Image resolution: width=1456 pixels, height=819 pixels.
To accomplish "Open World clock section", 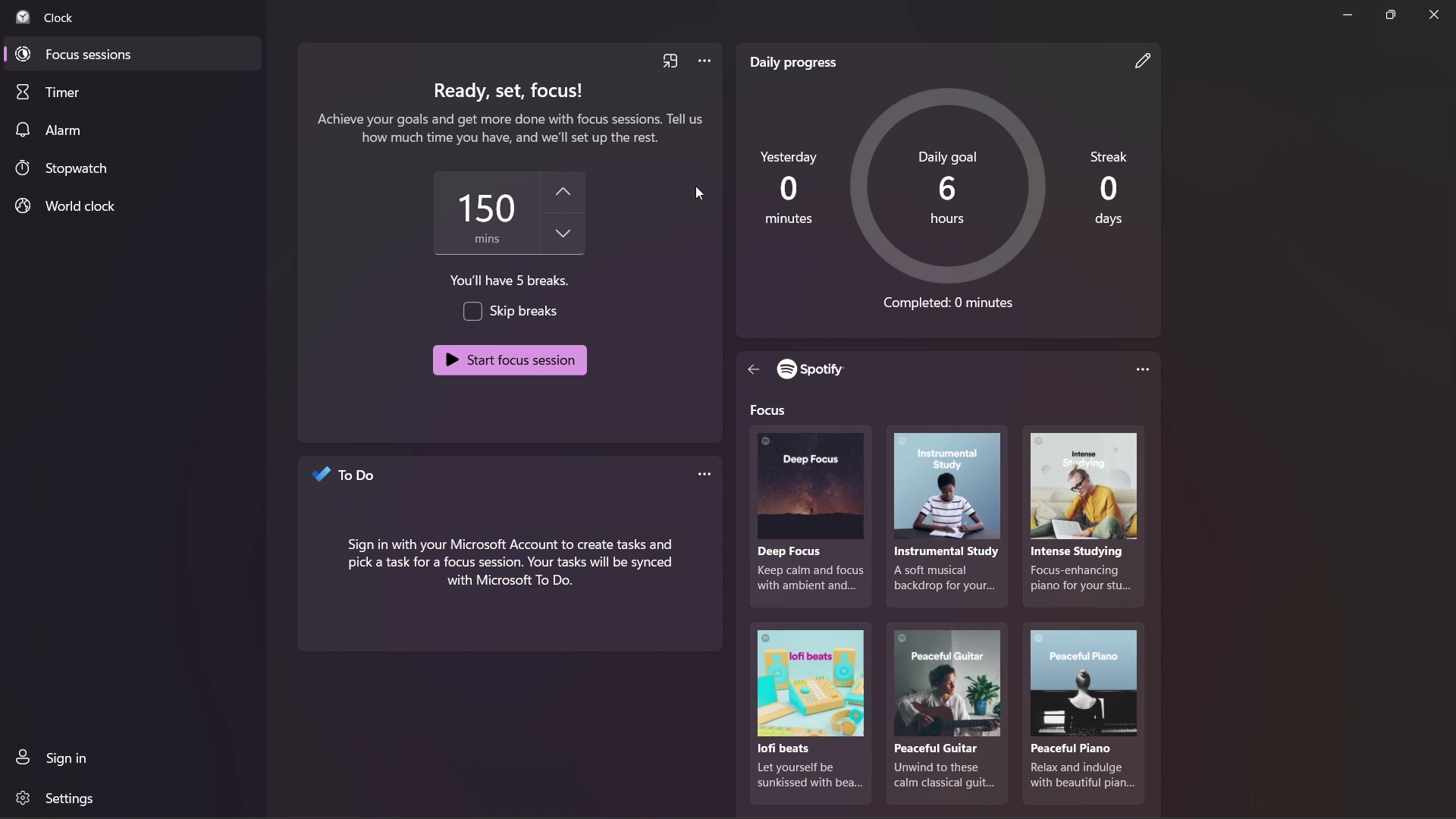I will pyautogui.click(x=80, y=205).
